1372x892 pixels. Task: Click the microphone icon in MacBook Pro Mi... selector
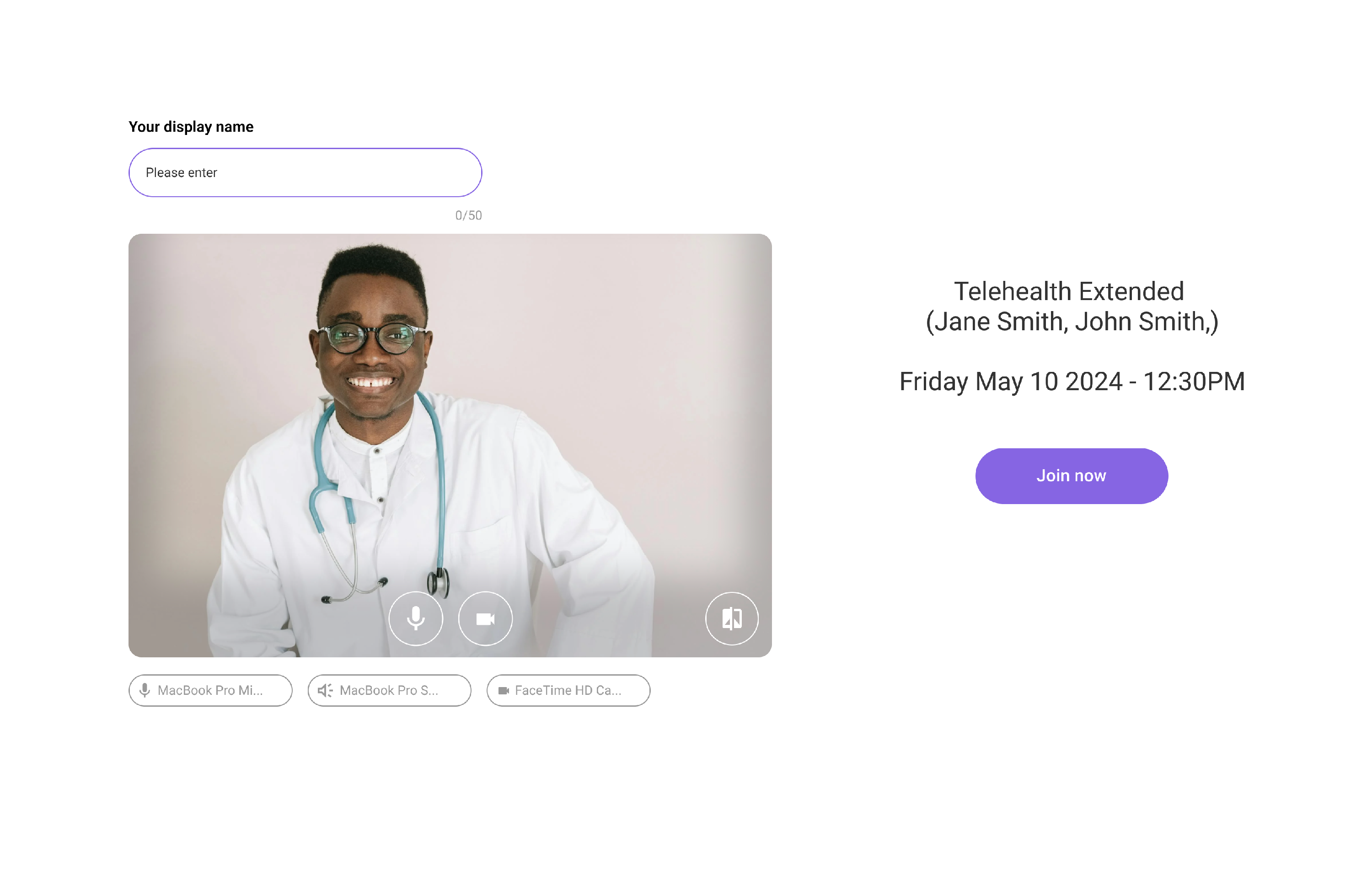point(145,690)
